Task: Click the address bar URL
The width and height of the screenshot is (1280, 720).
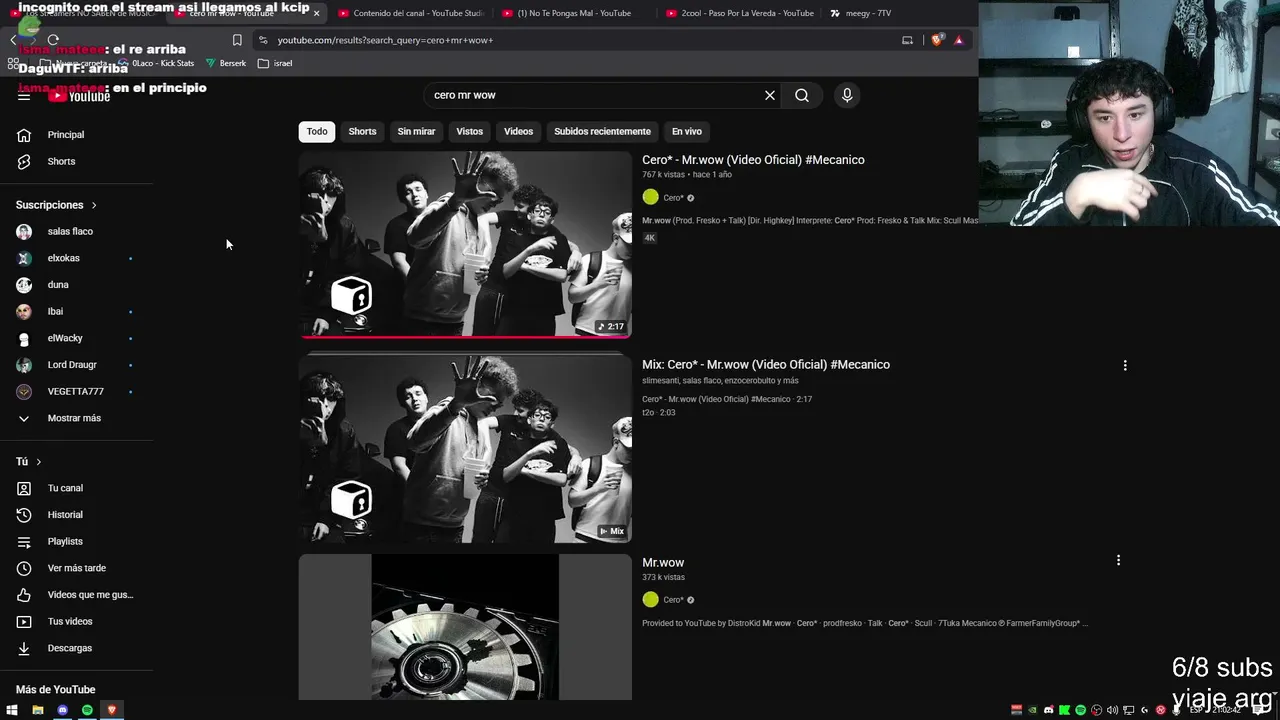Action: (385, 40)
